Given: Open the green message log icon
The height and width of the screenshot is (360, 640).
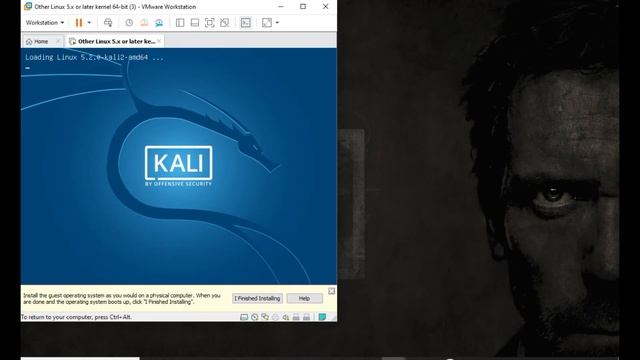Looking at the screenshot, I should coord(322,317).
